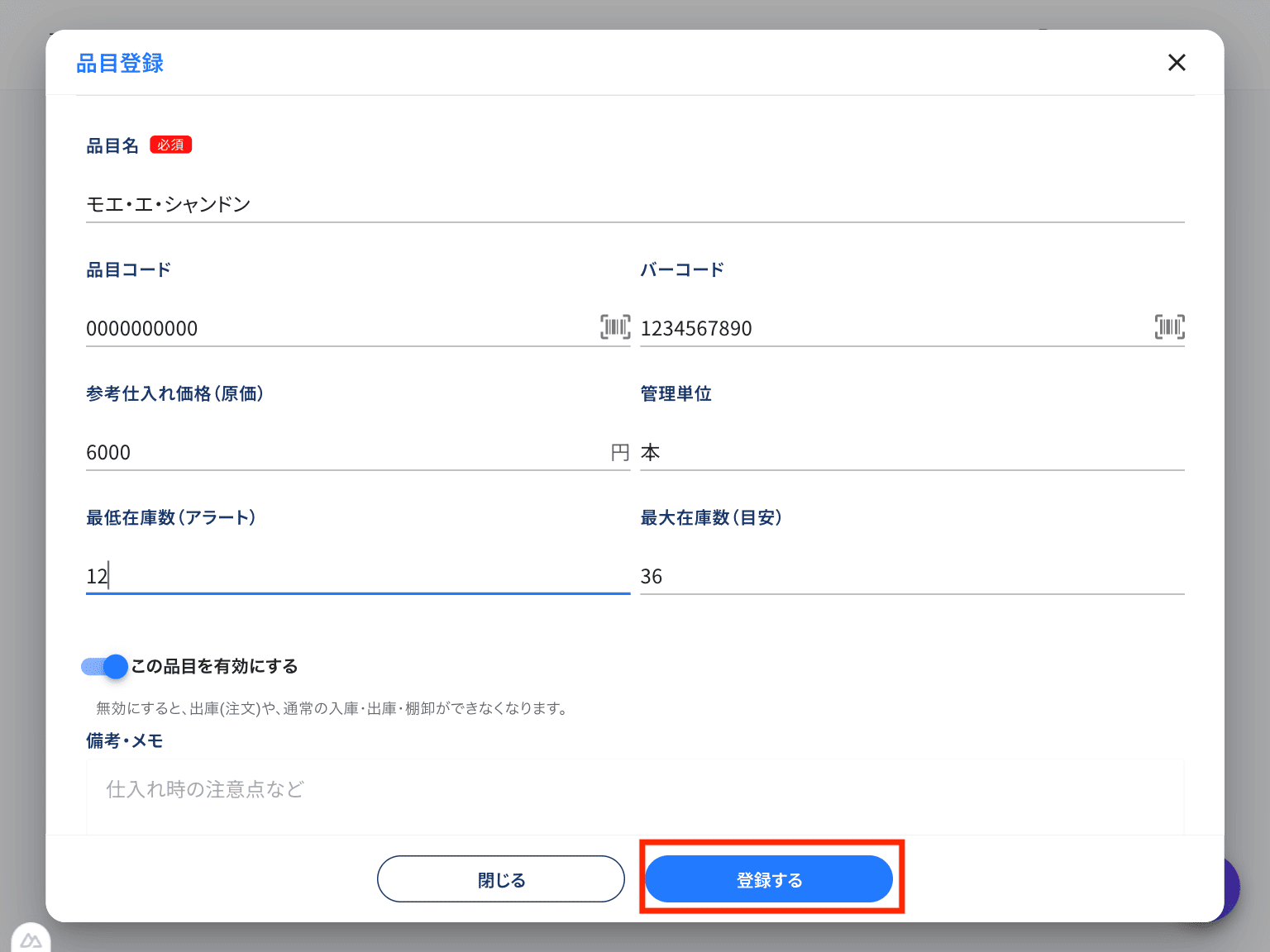Click the barcode scan icon next to 品目コード
Viewport: 1270px width, 952px height.
click(x=615, y=327)
